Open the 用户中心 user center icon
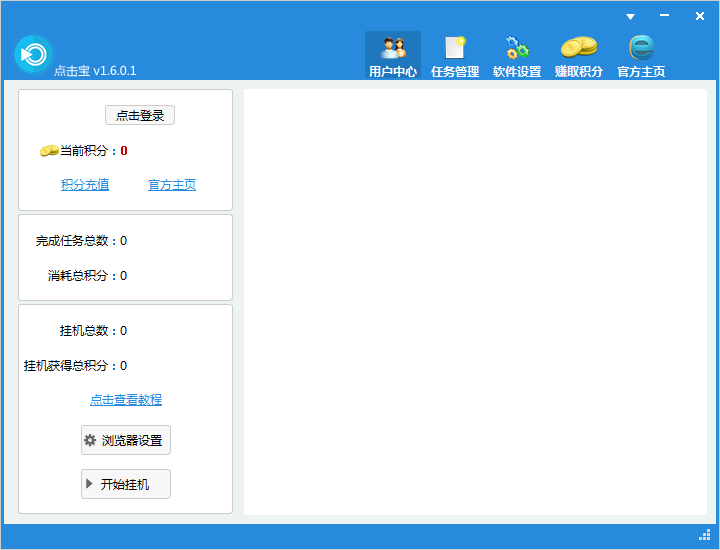The height and width of the screenshot is (550, 720). tap(393, 48)
